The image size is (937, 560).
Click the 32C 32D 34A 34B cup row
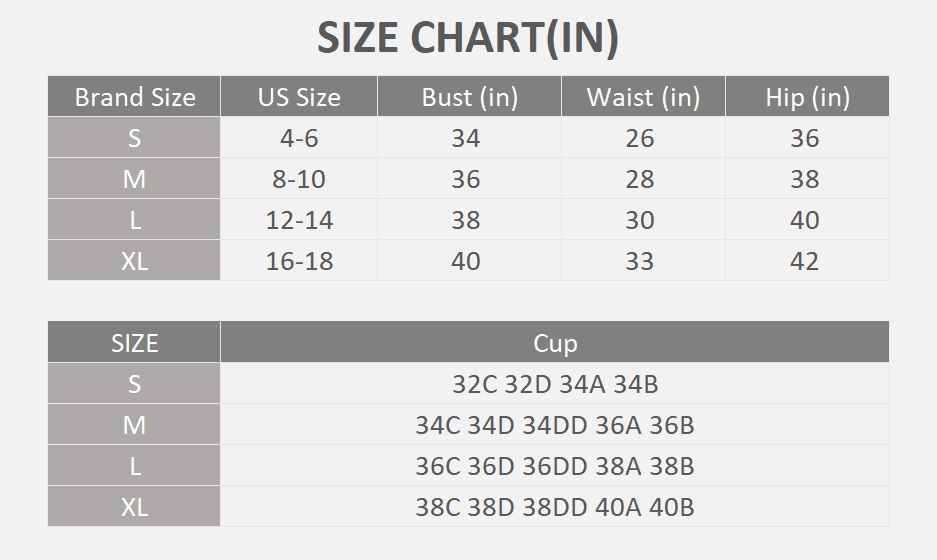(555, 384)
